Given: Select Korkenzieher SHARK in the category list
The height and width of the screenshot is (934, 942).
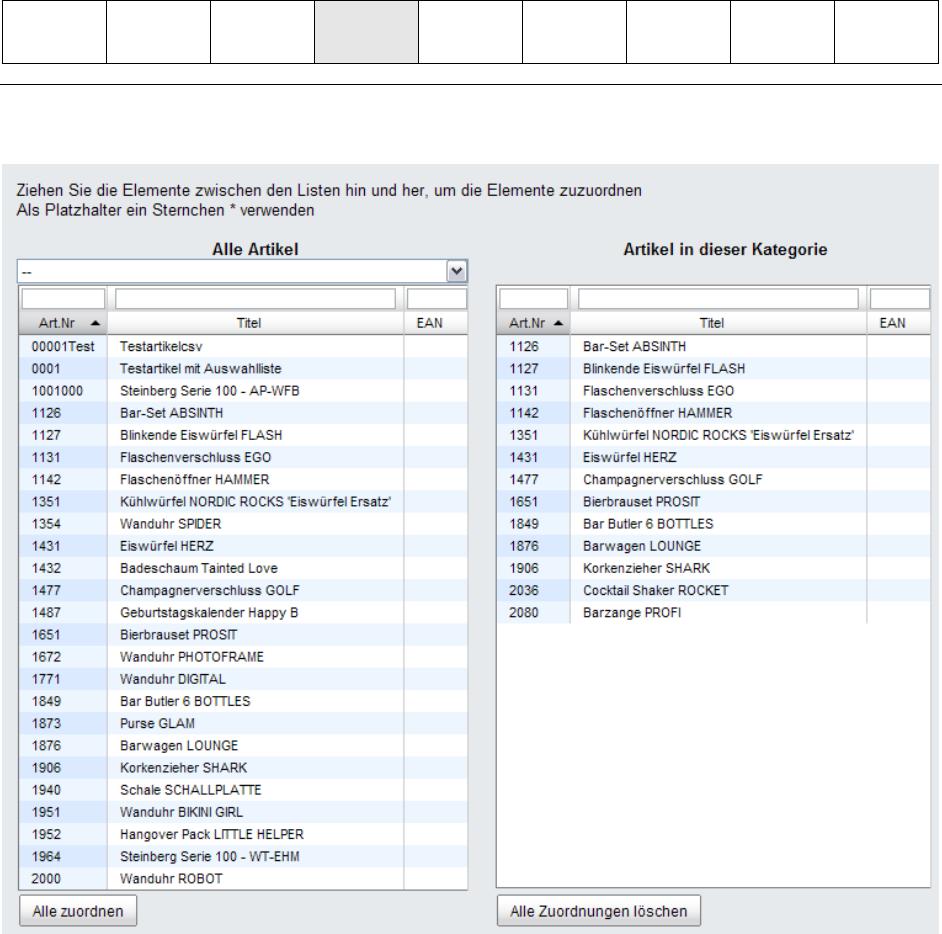Looking at the screenshot, I should tap(714, 569).
